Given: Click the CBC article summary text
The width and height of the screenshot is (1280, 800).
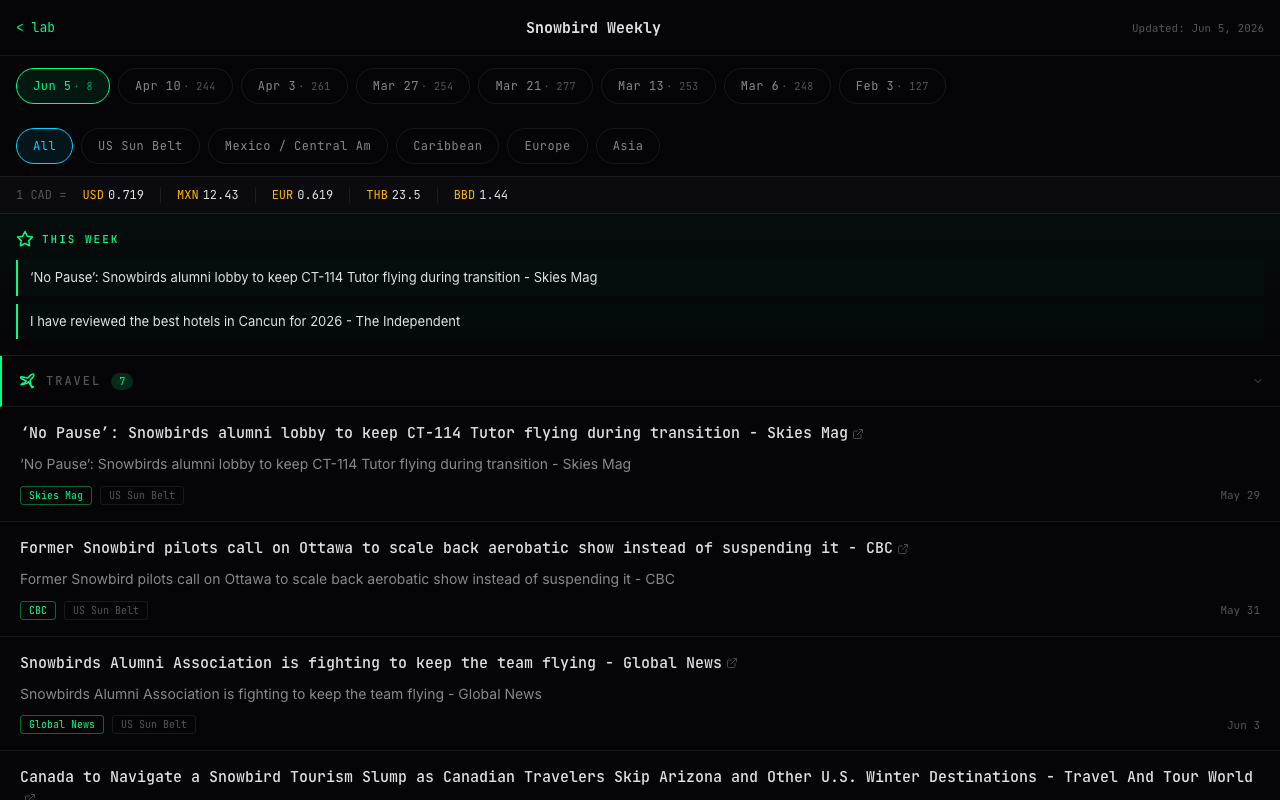Looking at the screenshot, I should coord(347,580).
